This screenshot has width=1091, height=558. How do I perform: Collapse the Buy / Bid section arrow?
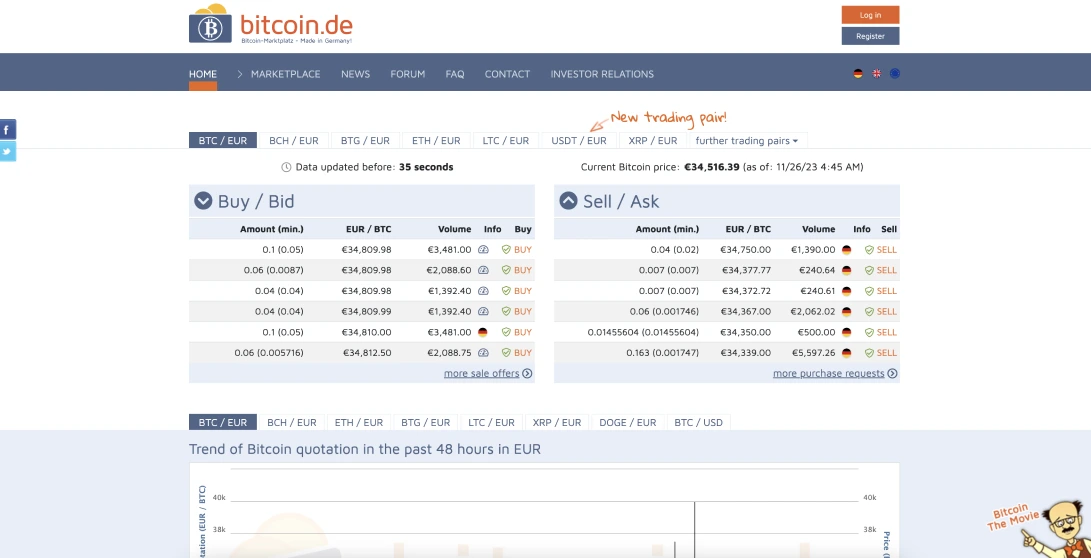coord(203,201)
